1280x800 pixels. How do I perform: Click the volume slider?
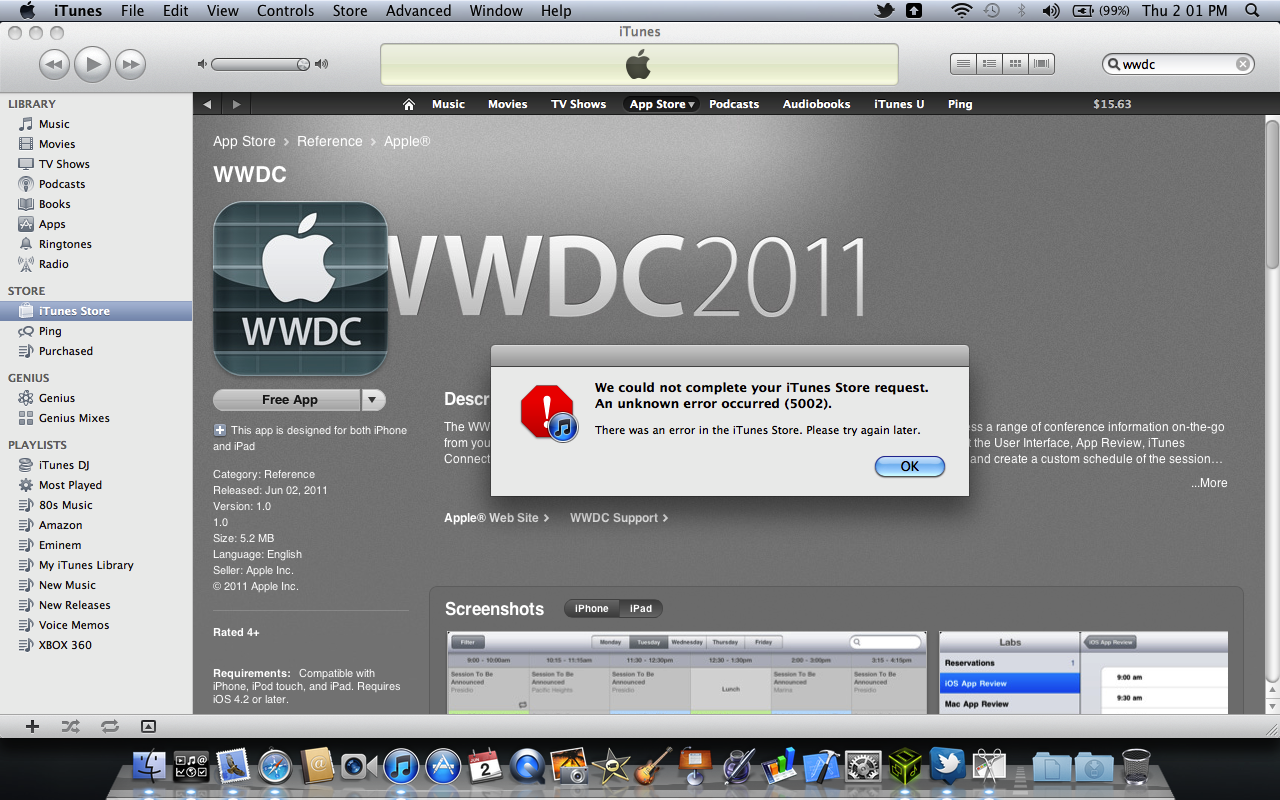260,64
